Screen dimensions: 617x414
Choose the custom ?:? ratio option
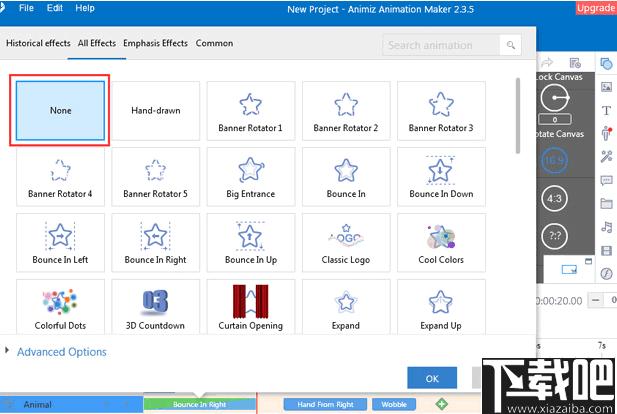pyautogui.click(x=554, y=236)
